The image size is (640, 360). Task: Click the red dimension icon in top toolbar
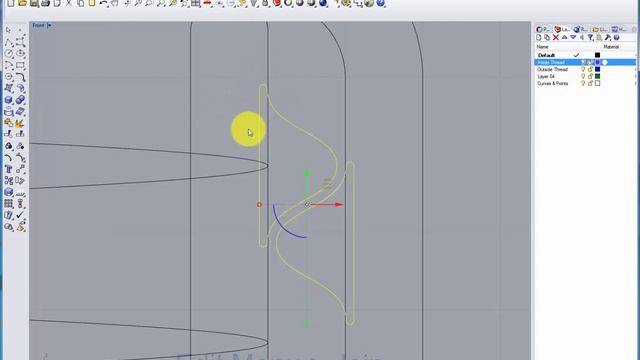click(x=207, y=3)
